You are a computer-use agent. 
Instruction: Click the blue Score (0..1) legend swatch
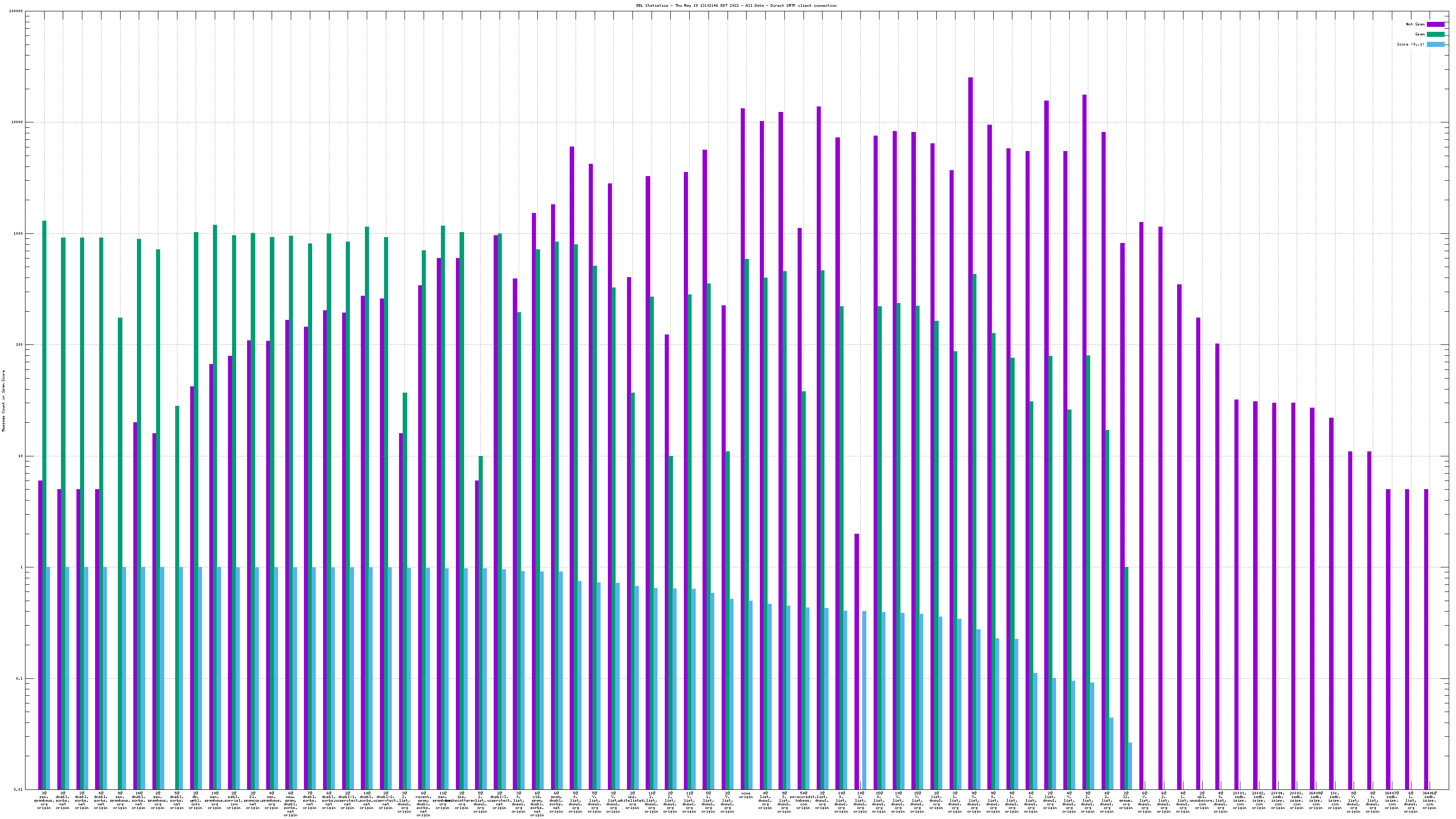[1436, 44]
